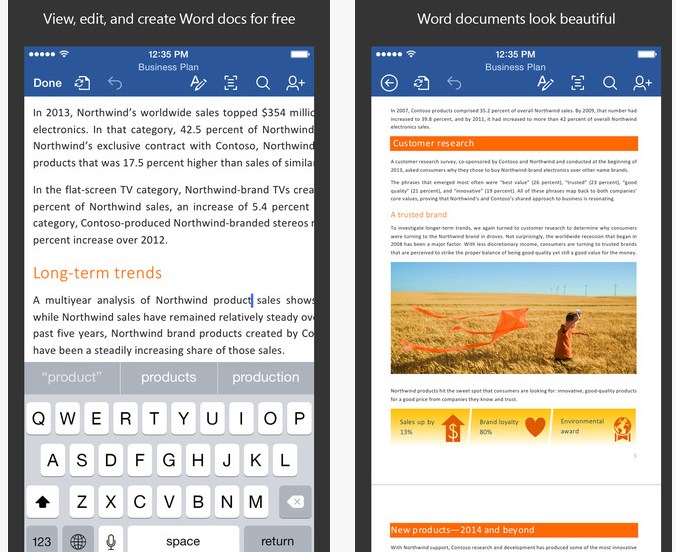Switch to reading view in the right phone
Viewport: 676px width, 552px height.
[x=578, y=83]
